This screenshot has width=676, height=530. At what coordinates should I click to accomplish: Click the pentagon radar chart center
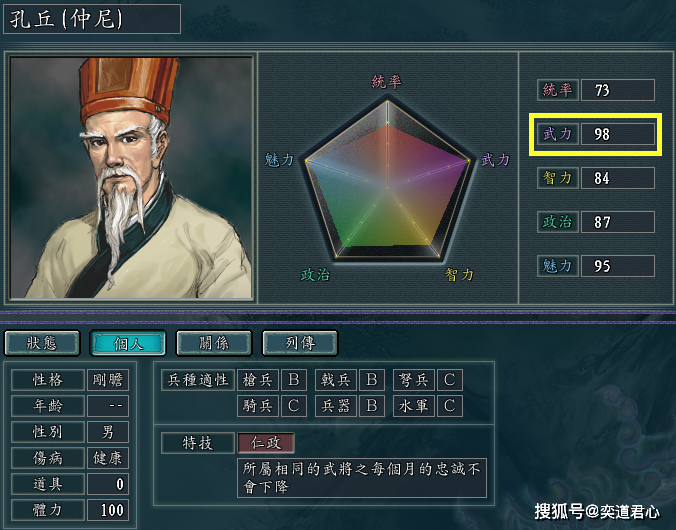[x=387, y=187]
